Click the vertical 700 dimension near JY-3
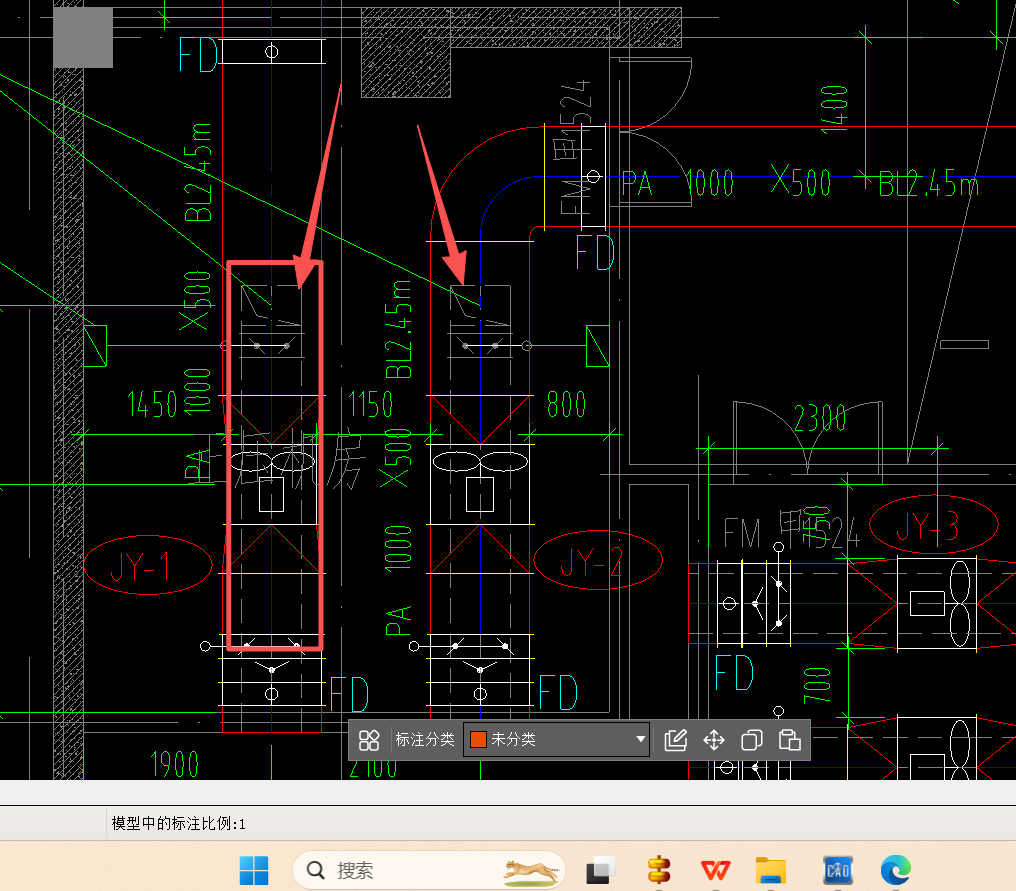This screenshot has height=891, width=1016. tap(816, 685)
